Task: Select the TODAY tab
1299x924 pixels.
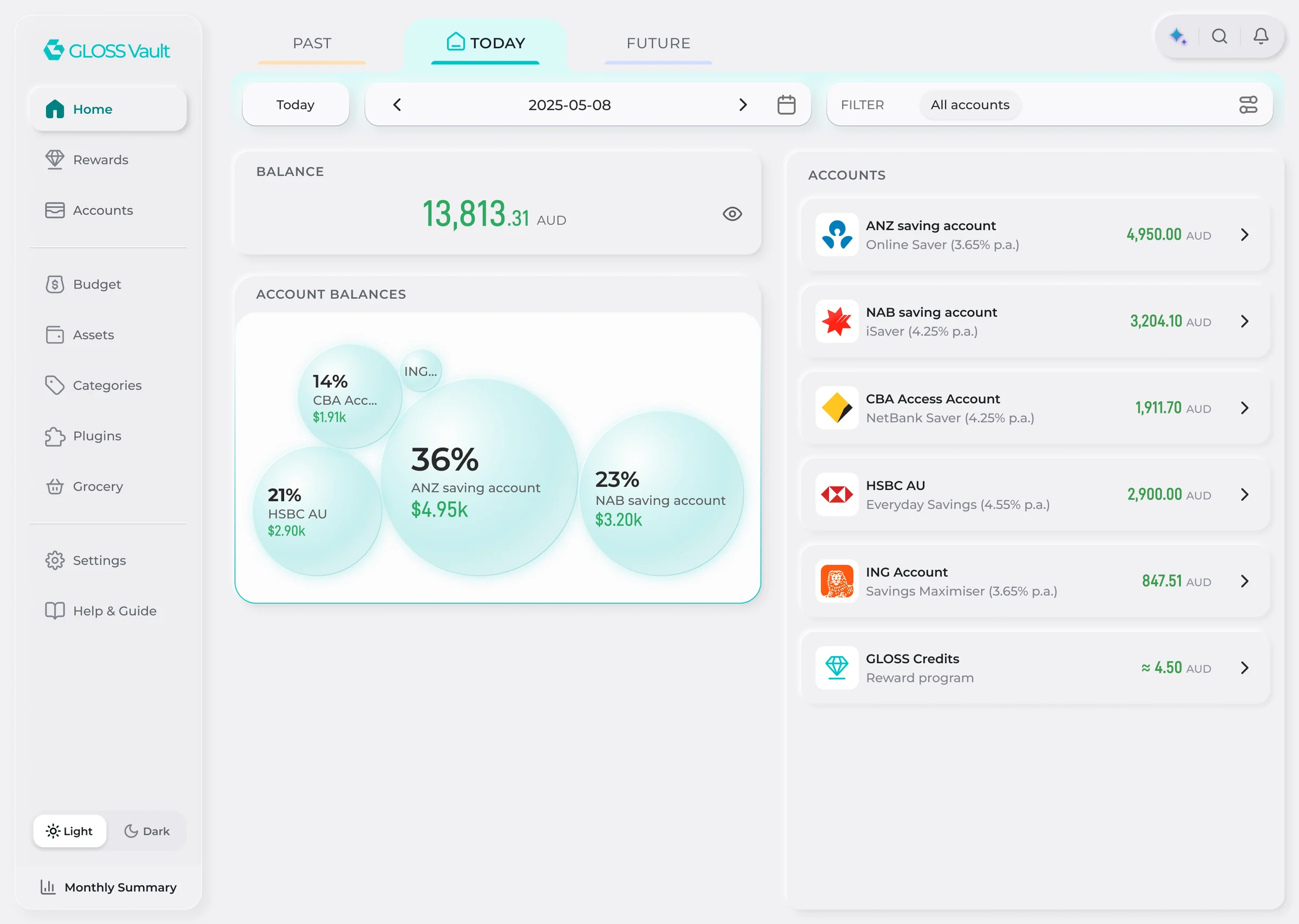Action: 485,44
